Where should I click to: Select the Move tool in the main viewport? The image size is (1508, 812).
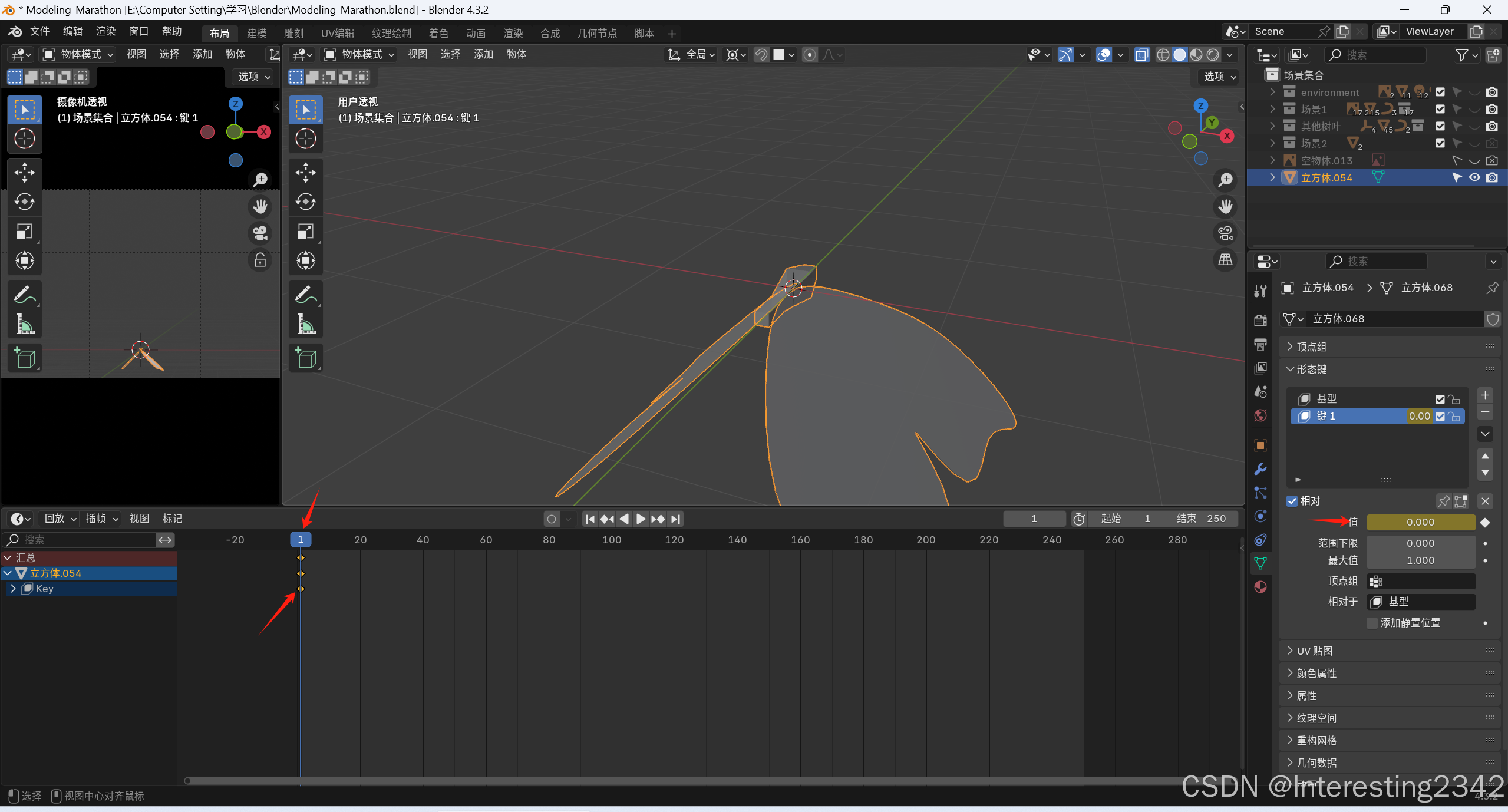tap(305, 173)
